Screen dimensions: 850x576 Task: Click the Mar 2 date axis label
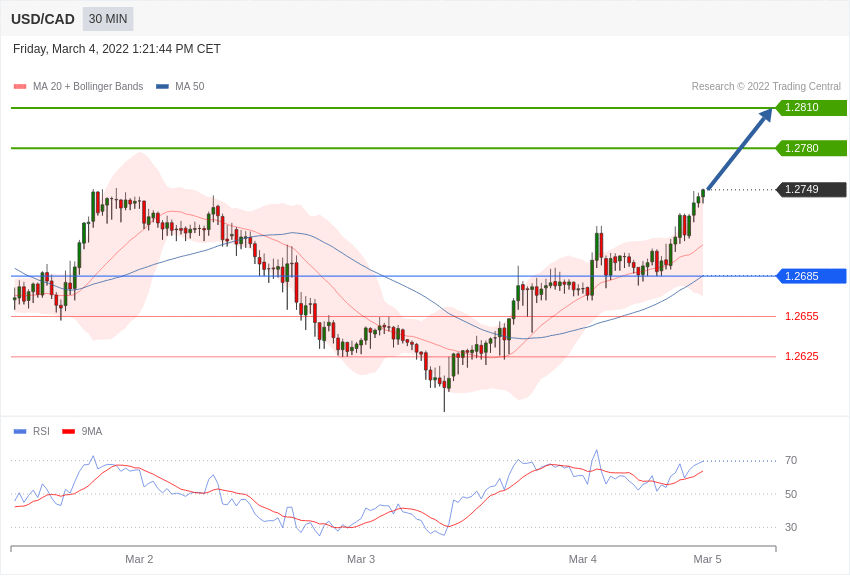pos(139,559)
